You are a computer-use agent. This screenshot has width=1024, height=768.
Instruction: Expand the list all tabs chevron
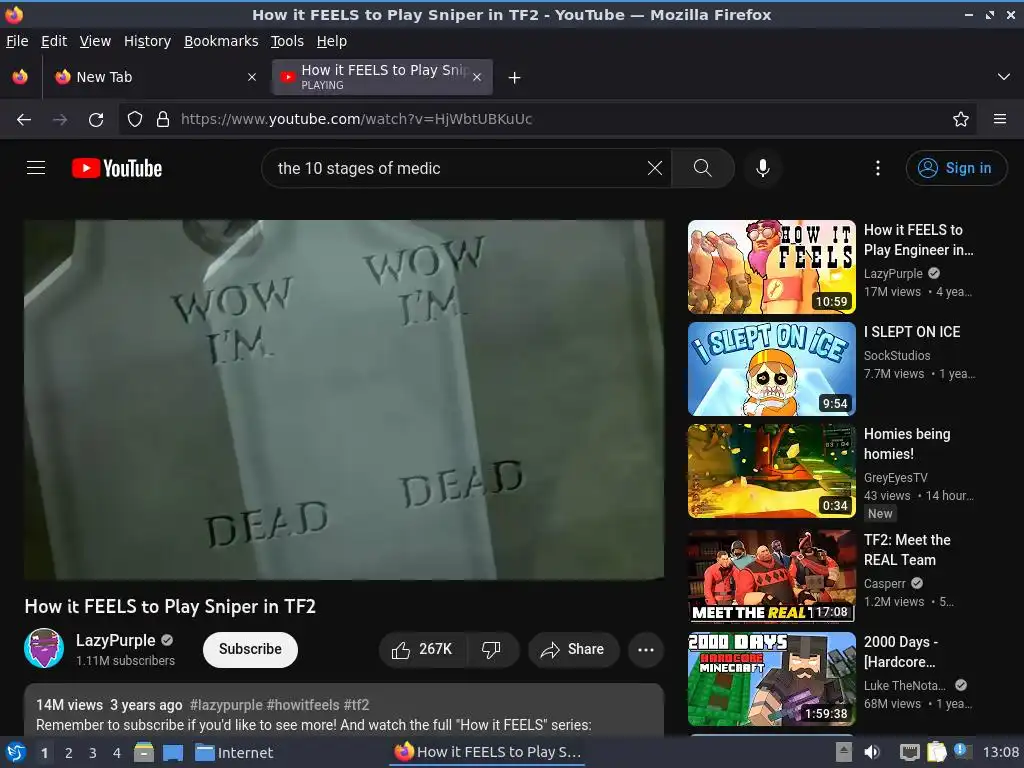click(x=1004, y=77)
